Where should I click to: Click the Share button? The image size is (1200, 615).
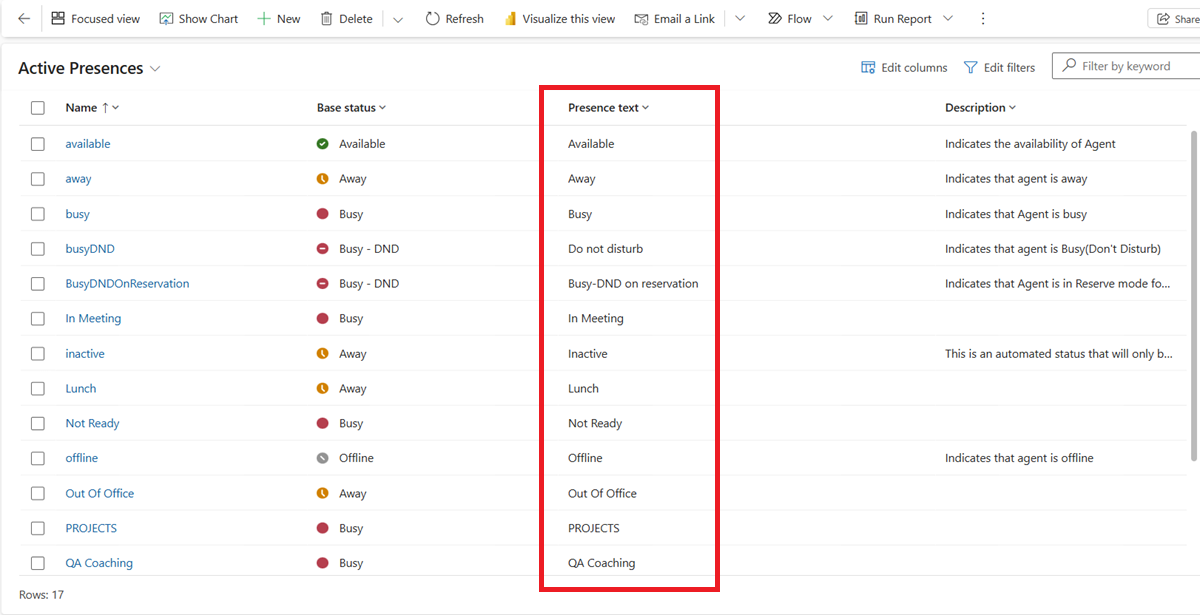[1176, 19]
